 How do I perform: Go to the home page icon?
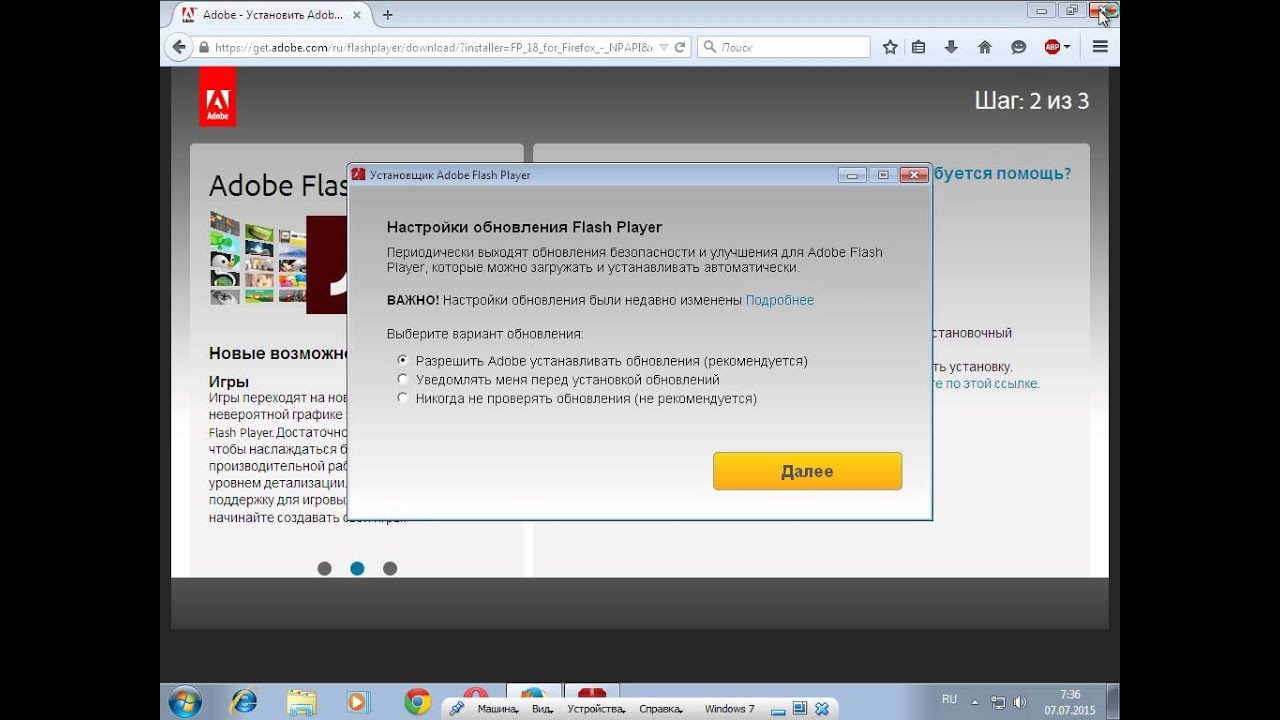[985, 47]
